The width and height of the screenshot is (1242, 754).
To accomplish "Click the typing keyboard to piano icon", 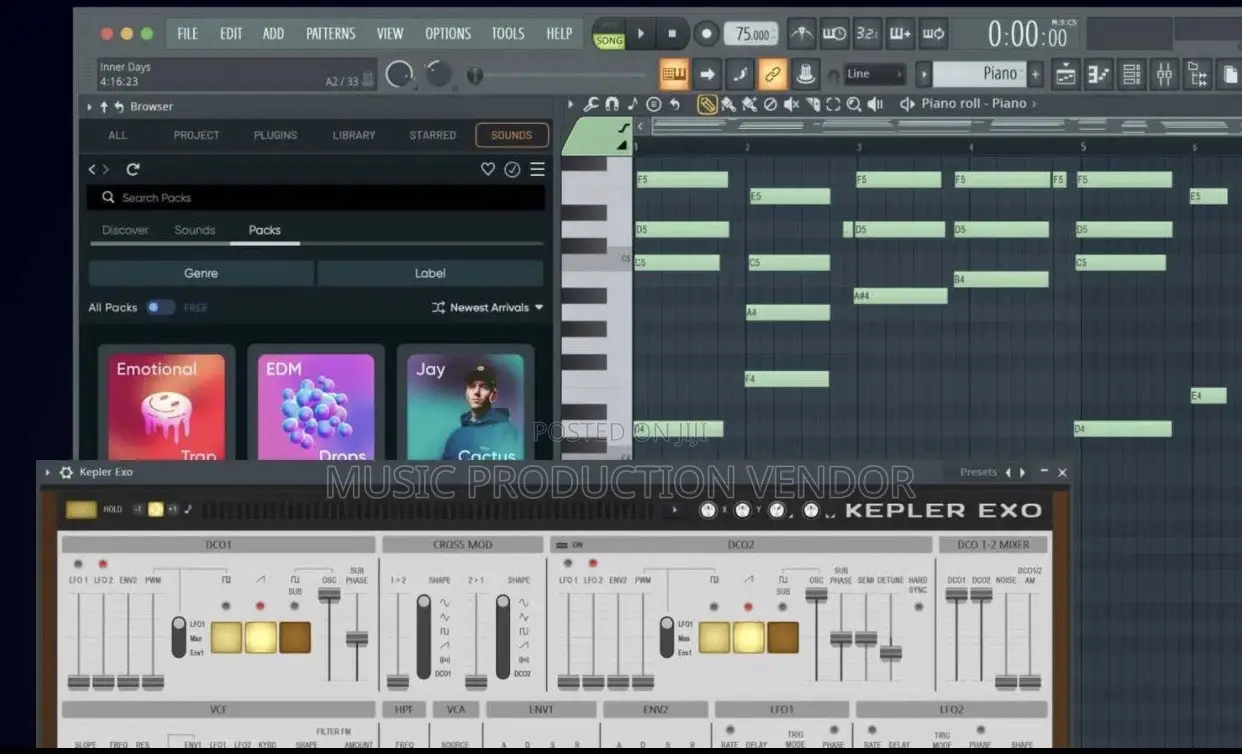I will click(675, 73).
